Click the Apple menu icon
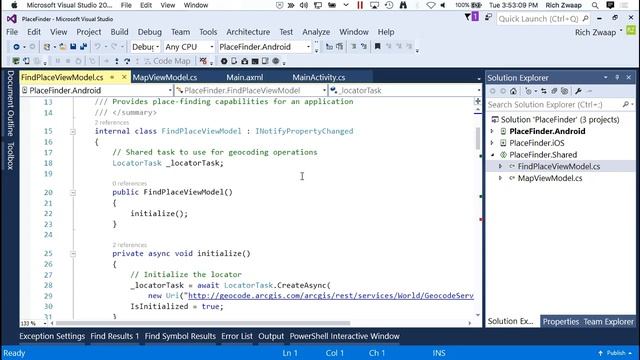The height and width of the screenshot is (360, 640). 14,5
